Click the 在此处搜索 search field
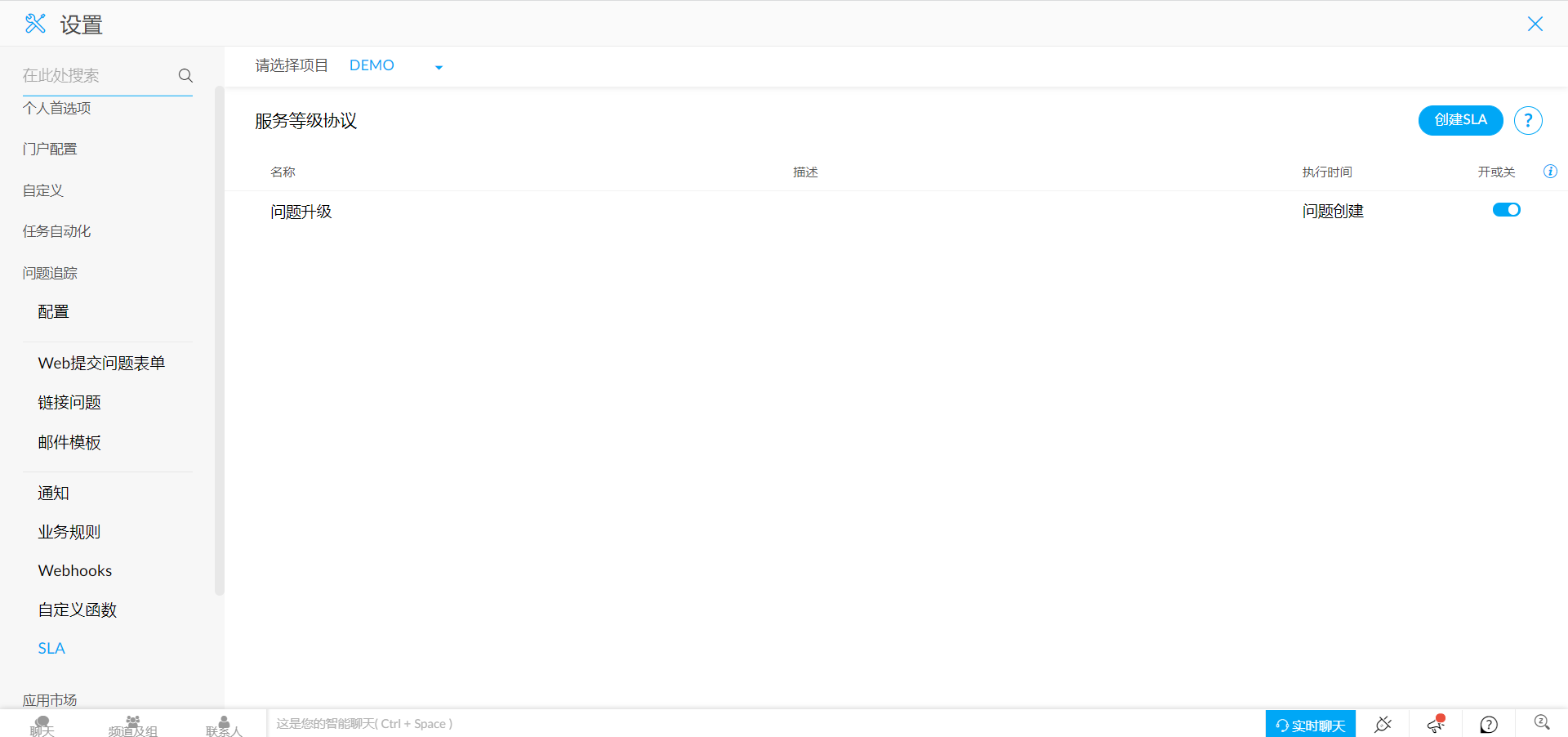The height and width of the screenshot is (737, 1568). pos(94,75)
